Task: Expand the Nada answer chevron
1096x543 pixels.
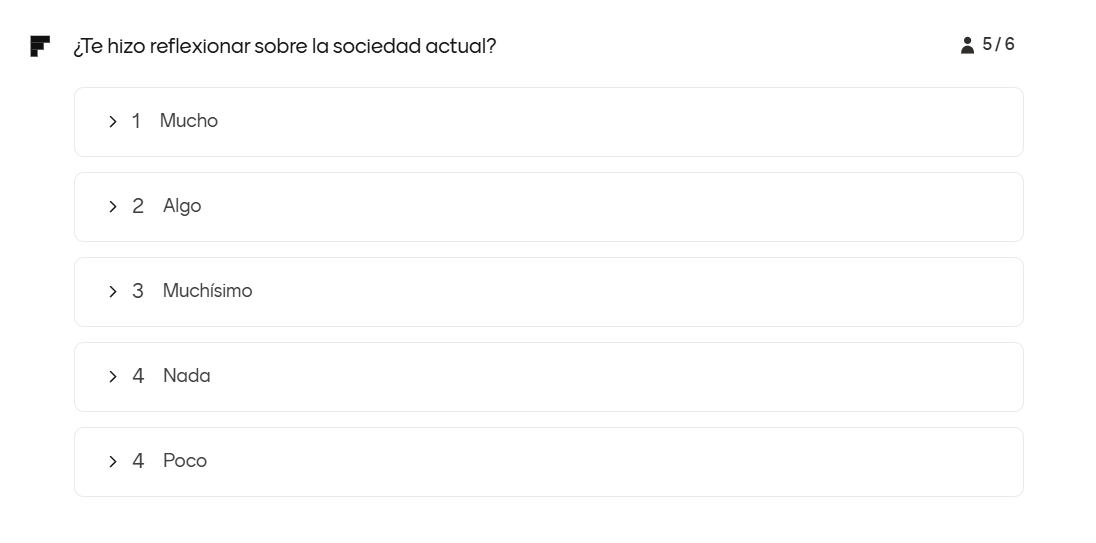Action: pos(113,377)
